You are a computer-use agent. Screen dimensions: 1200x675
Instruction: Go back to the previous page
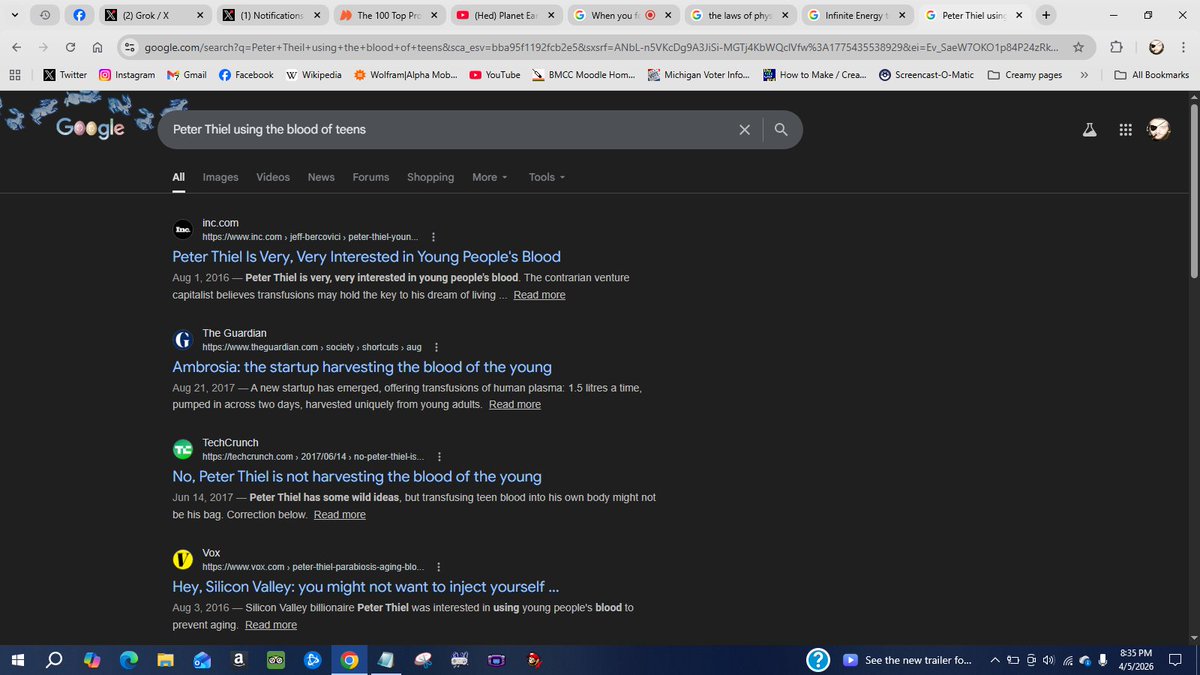[16, 47]
